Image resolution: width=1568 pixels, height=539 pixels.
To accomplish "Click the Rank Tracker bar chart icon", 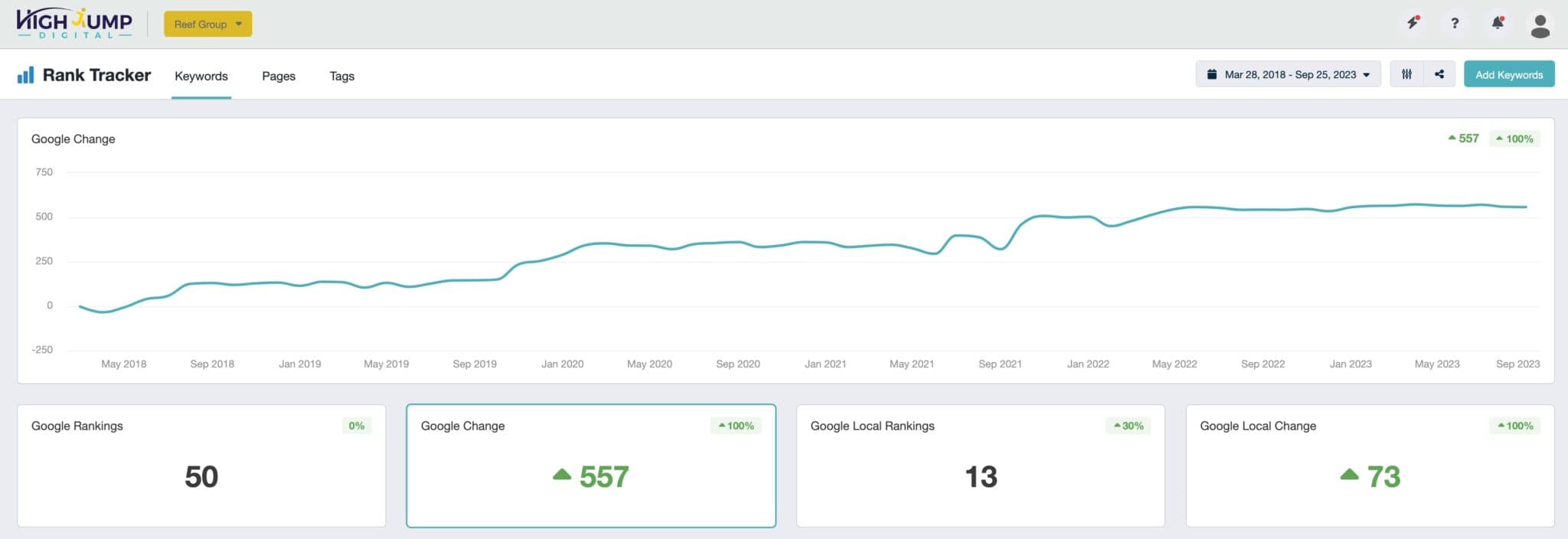I will (25, 75).
